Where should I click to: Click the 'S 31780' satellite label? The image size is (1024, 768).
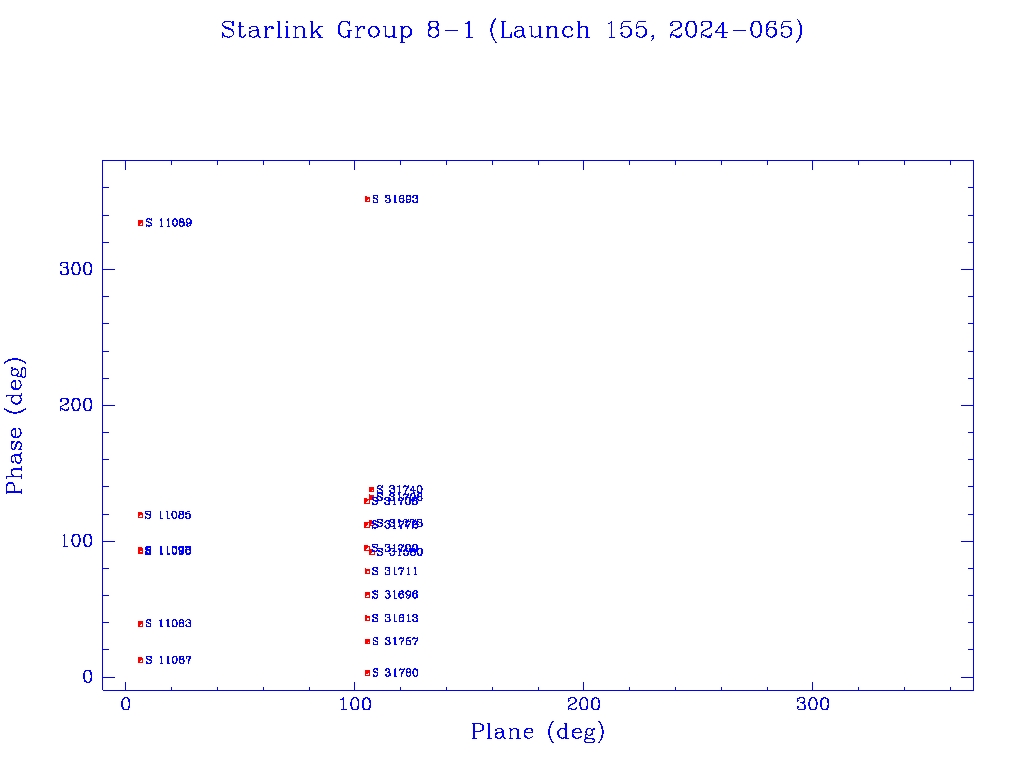pos(395,673)
